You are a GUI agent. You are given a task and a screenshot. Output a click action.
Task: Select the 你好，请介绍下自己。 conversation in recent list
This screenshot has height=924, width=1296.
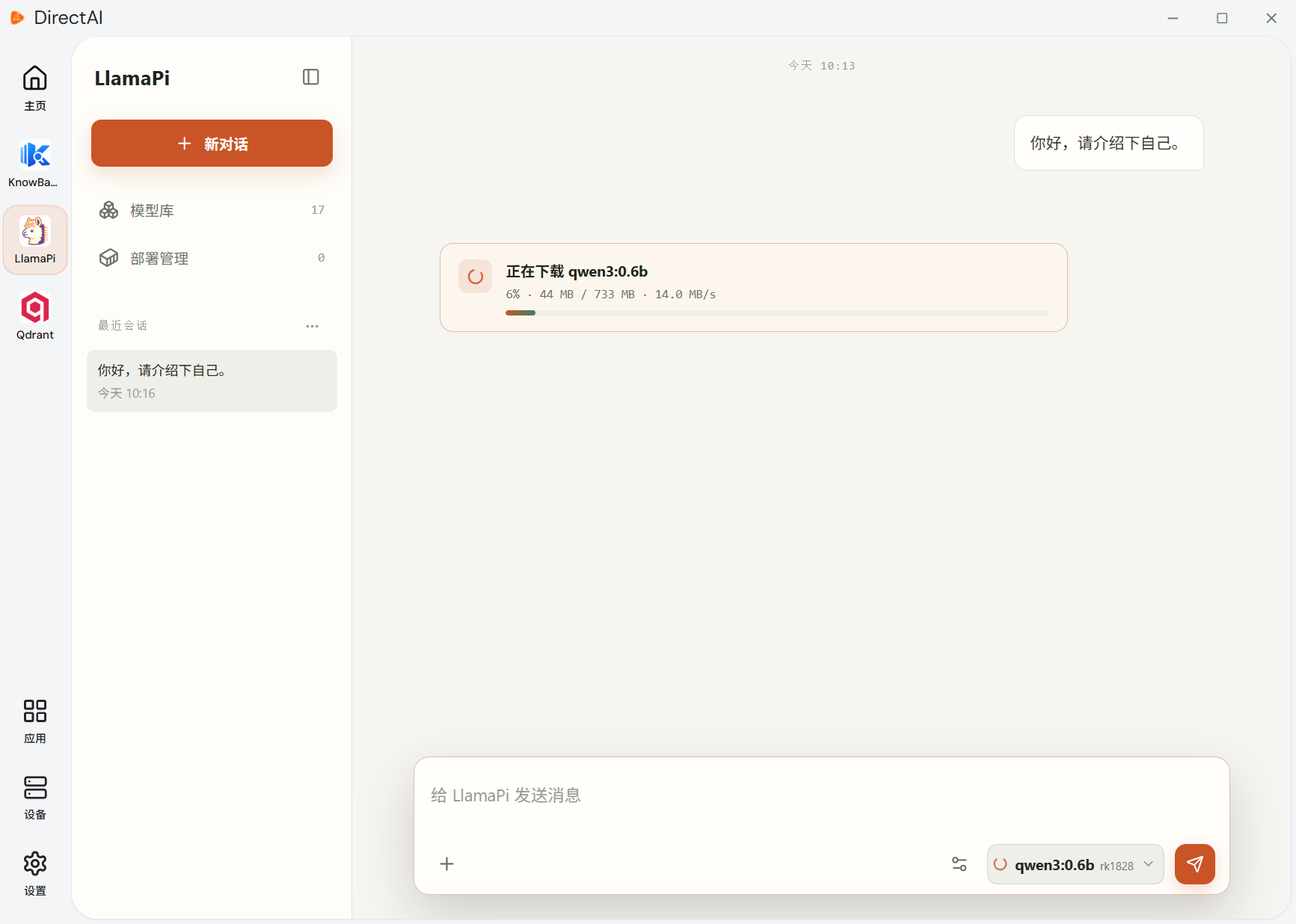[212, 381]
